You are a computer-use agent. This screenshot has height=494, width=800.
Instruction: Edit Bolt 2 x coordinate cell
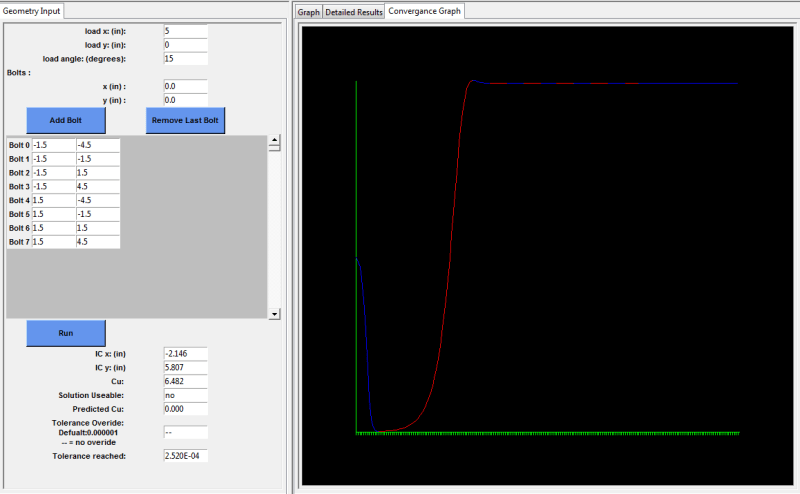point(54,172)
